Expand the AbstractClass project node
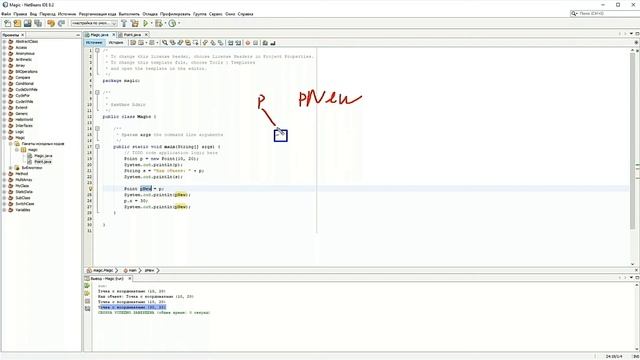This screenshot has width=640, height=360. coord(4,41)
